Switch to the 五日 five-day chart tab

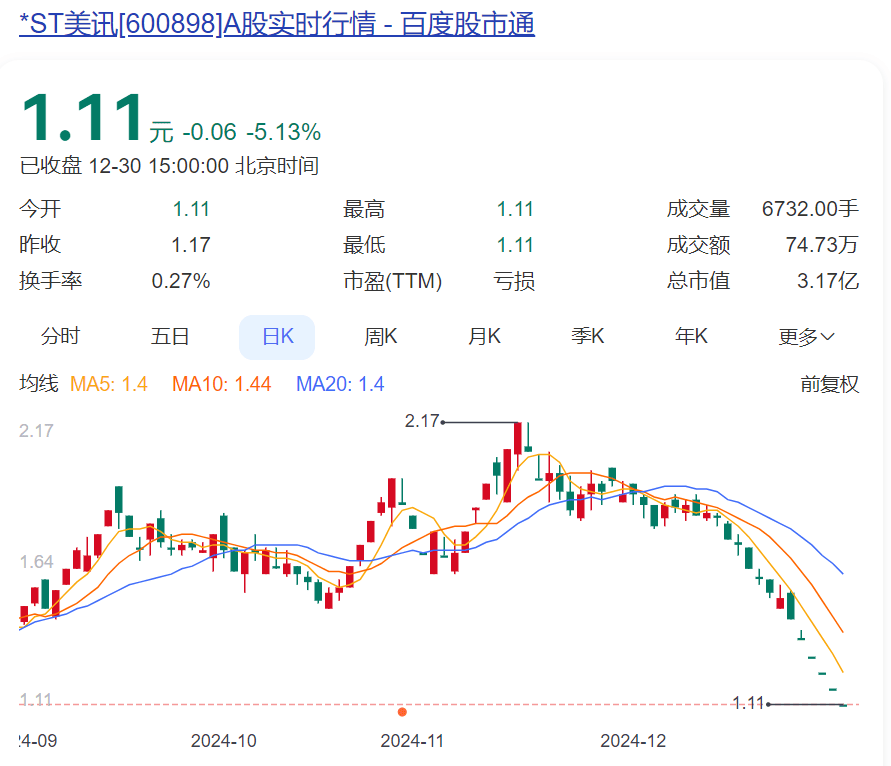pos(170,337)
